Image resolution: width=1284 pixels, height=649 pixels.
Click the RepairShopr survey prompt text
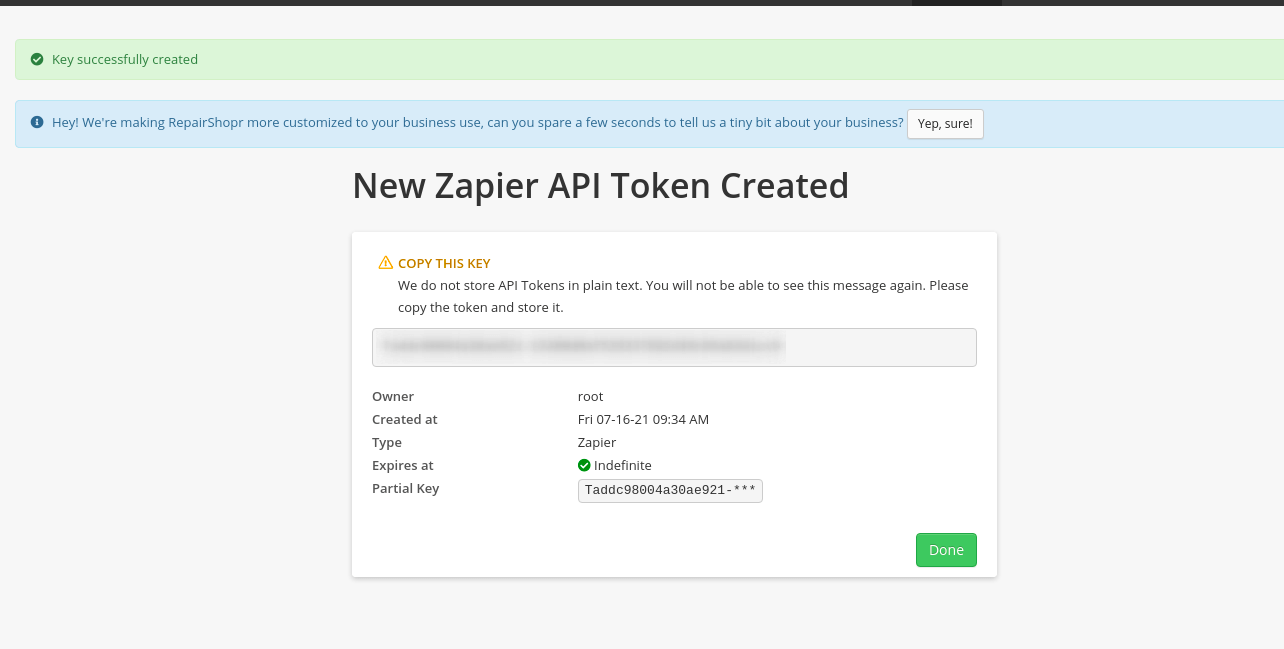(x=478, y=122)
